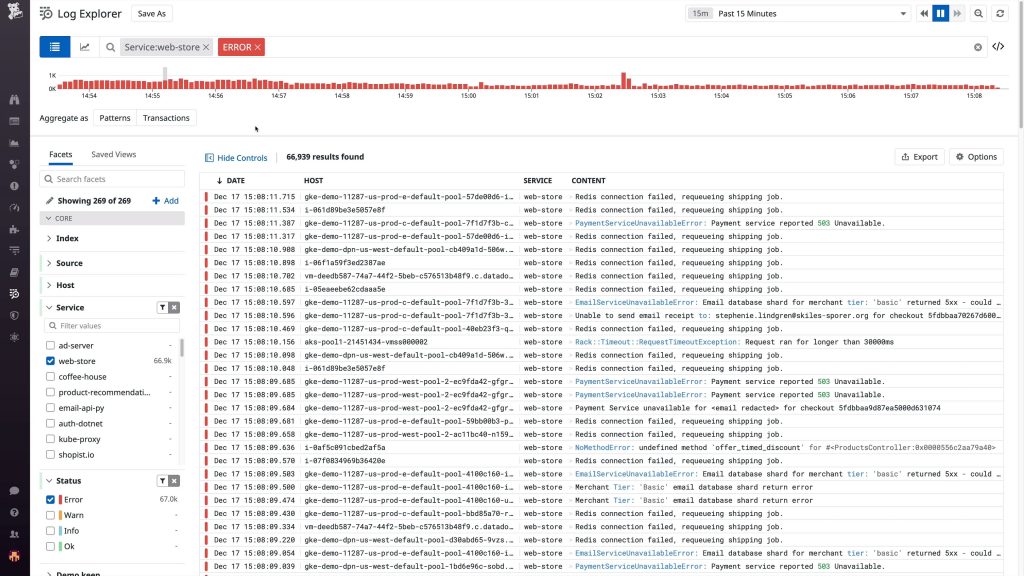Click the Save As button

[150, 13]
